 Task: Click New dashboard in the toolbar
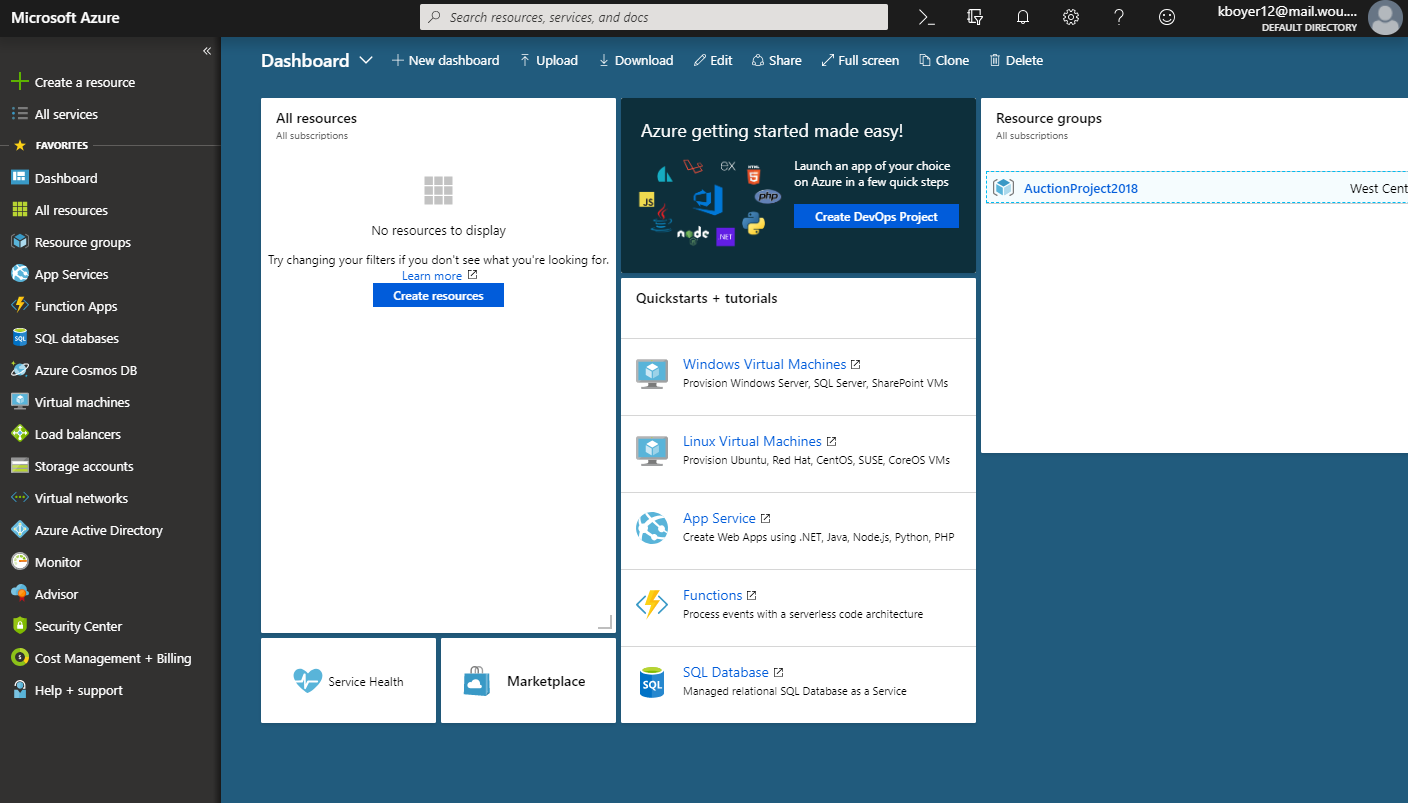pos(445,60)
